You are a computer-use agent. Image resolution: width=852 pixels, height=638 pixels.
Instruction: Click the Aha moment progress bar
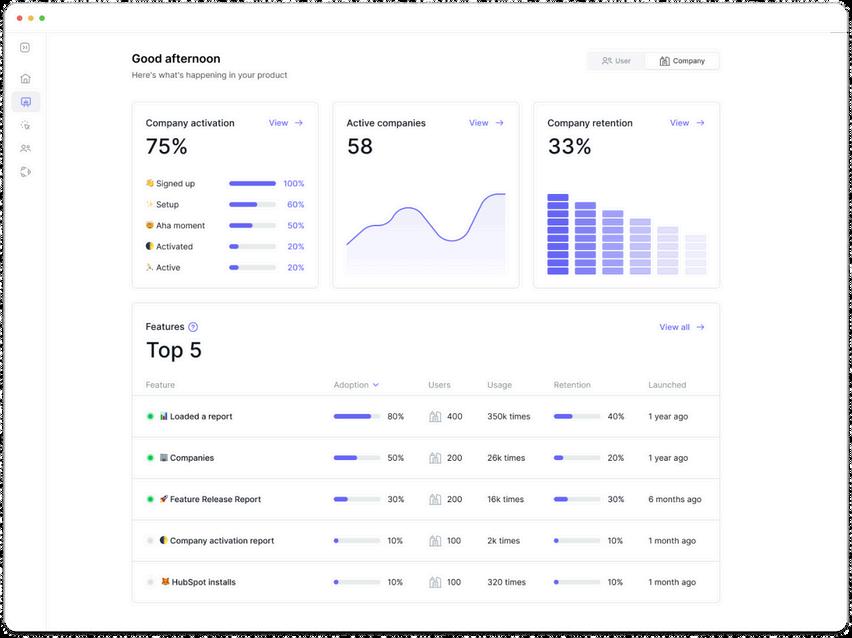coord(252,226)
